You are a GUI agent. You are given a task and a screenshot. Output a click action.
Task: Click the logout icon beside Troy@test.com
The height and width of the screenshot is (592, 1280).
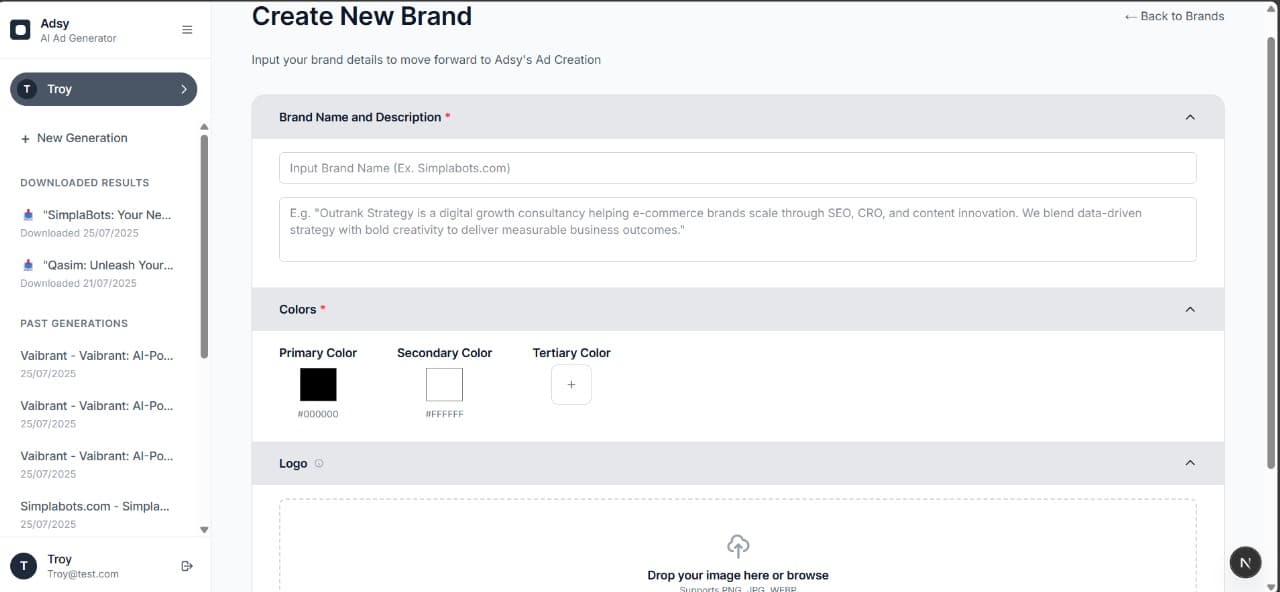point(187,566)
